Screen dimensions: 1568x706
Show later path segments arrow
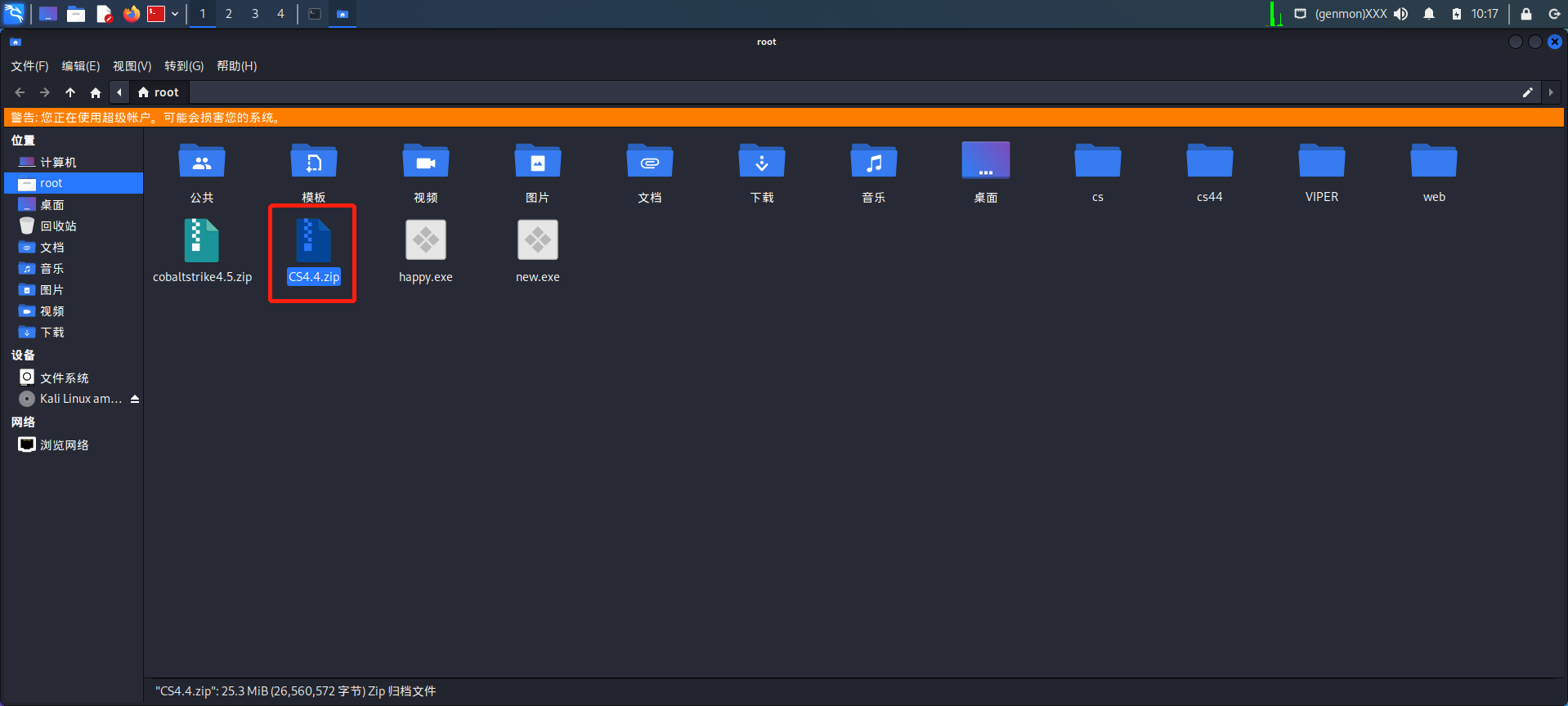point(1551,92)
